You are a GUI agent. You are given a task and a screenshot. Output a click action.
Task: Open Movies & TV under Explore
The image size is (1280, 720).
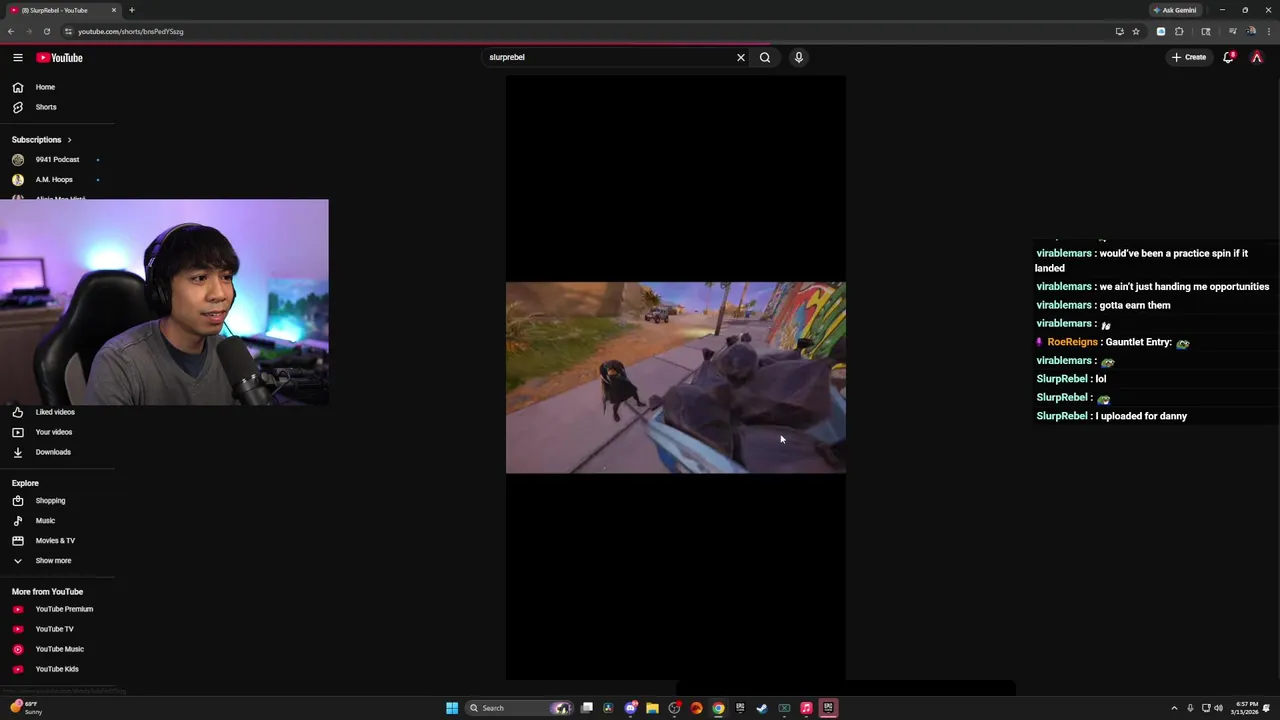pyautogui.click(x=57, y=541)
